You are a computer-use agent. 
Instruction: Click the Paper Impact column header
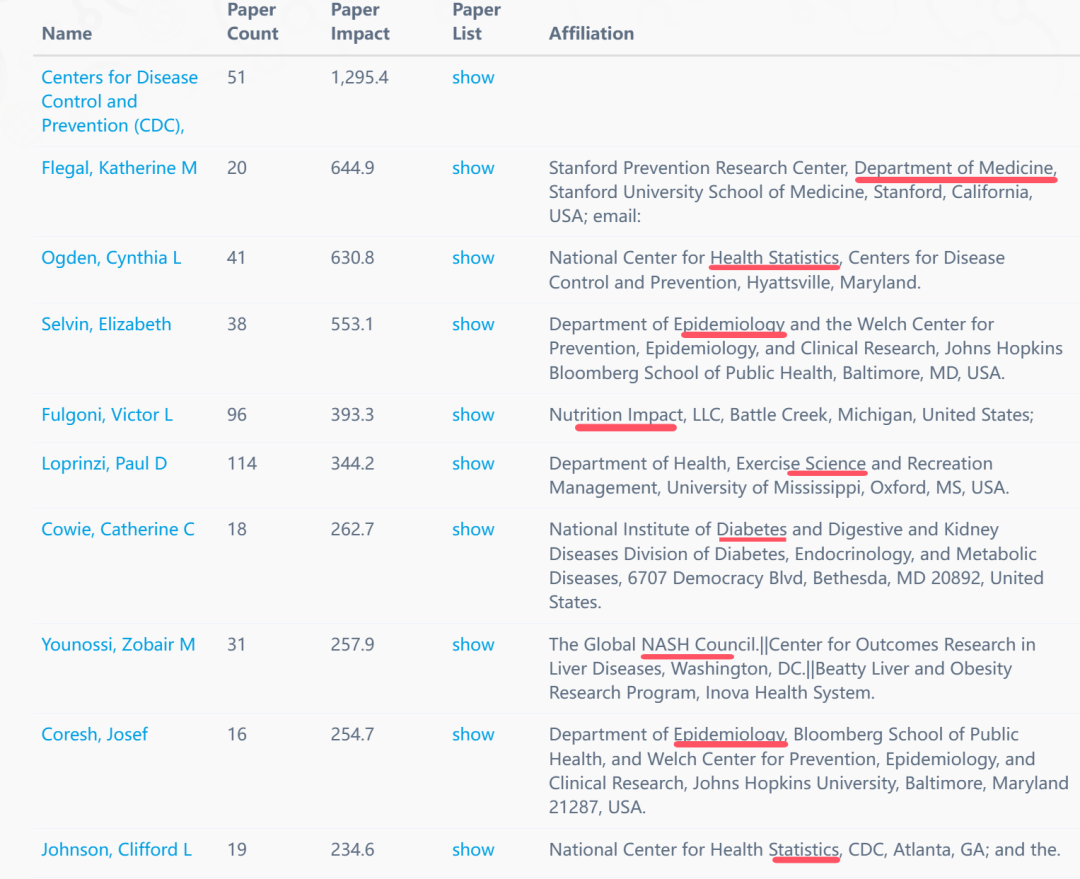[x=360, y=22]
